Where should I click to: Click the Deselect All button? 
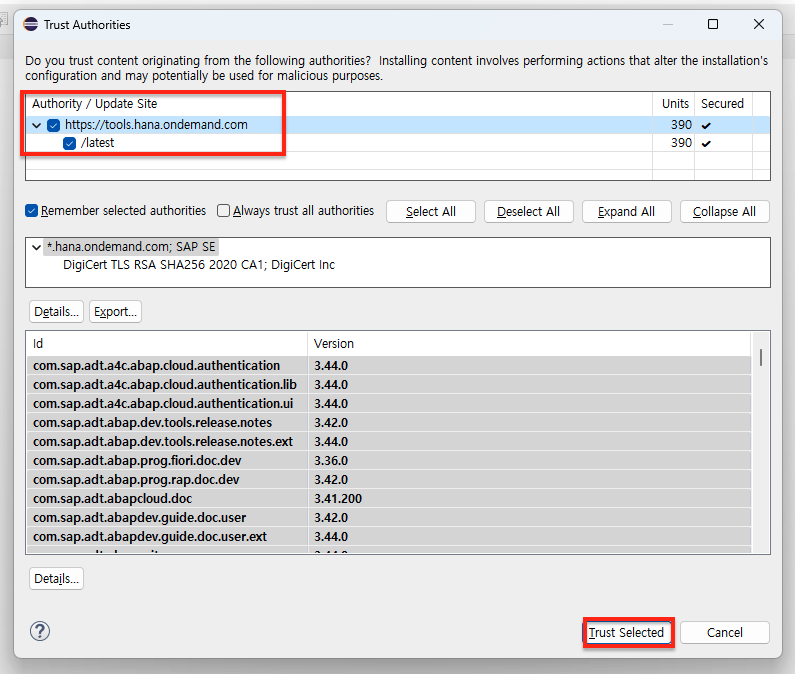pos(528,211)
